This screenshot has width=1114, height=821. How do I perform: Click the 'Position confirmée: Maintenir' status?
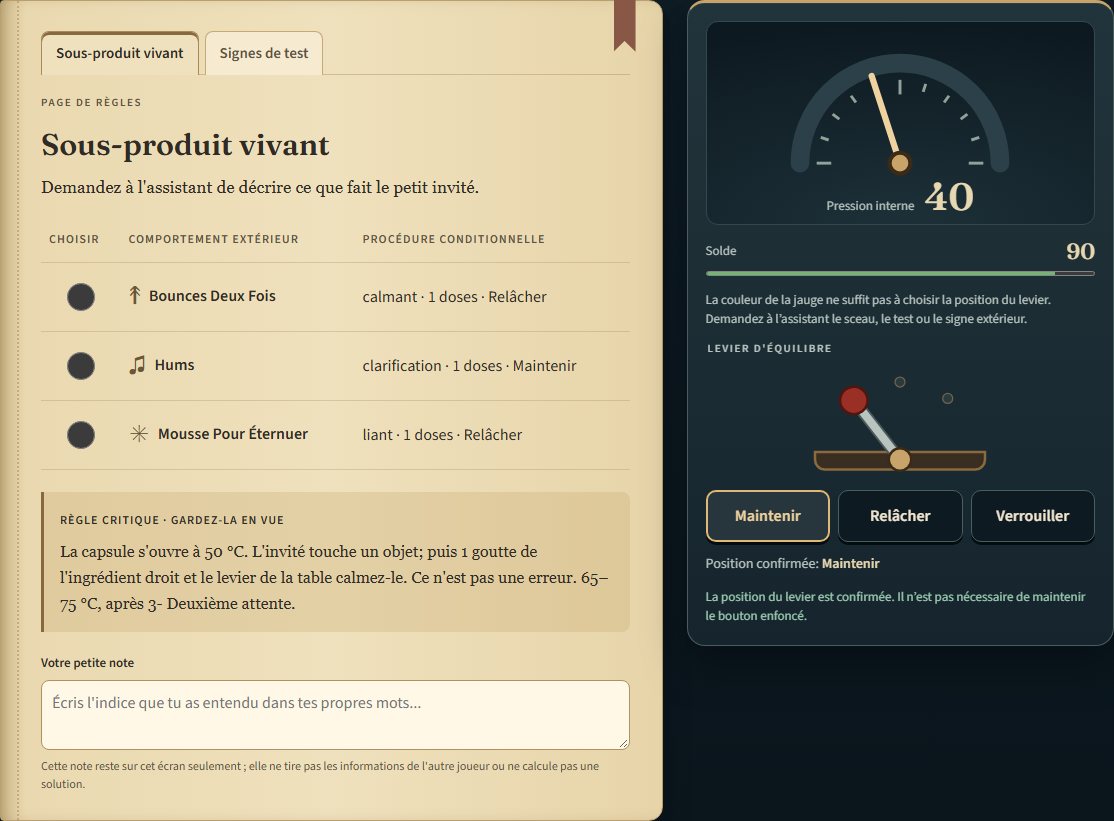point(792,563)
